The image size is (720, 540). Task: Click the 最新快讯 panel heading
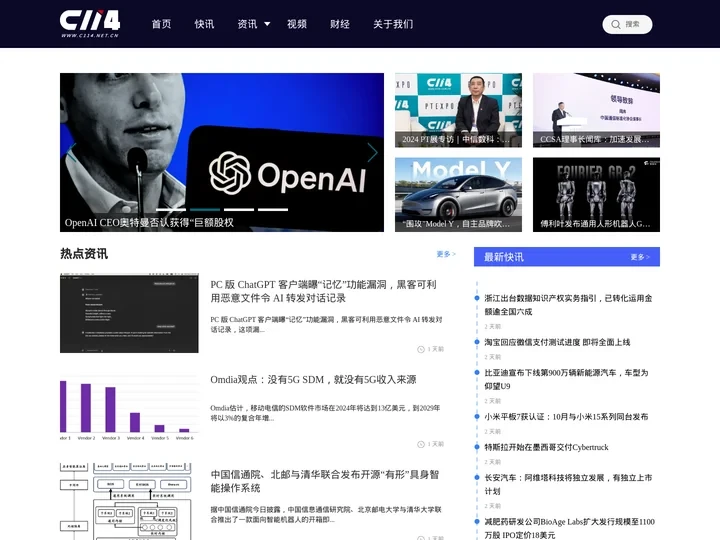[504, 257]
